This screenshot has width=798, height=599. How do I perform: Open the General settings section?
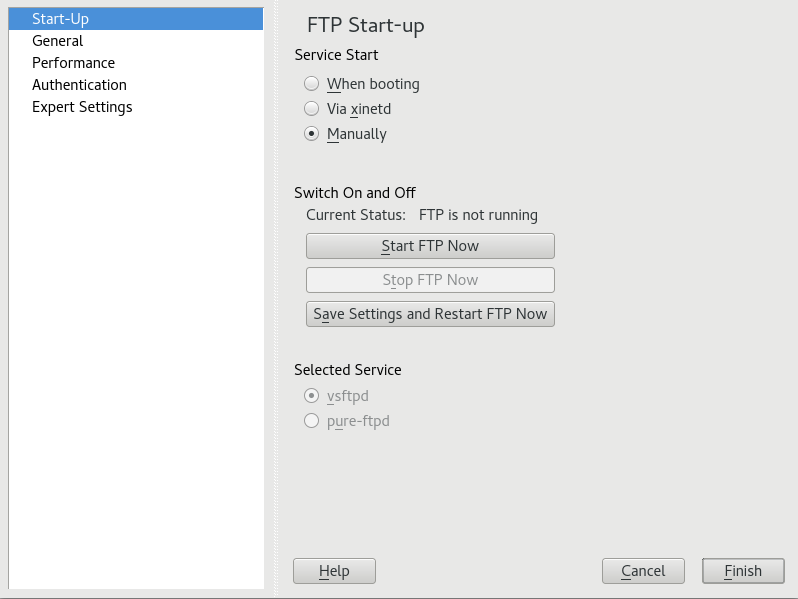[57, 41]
